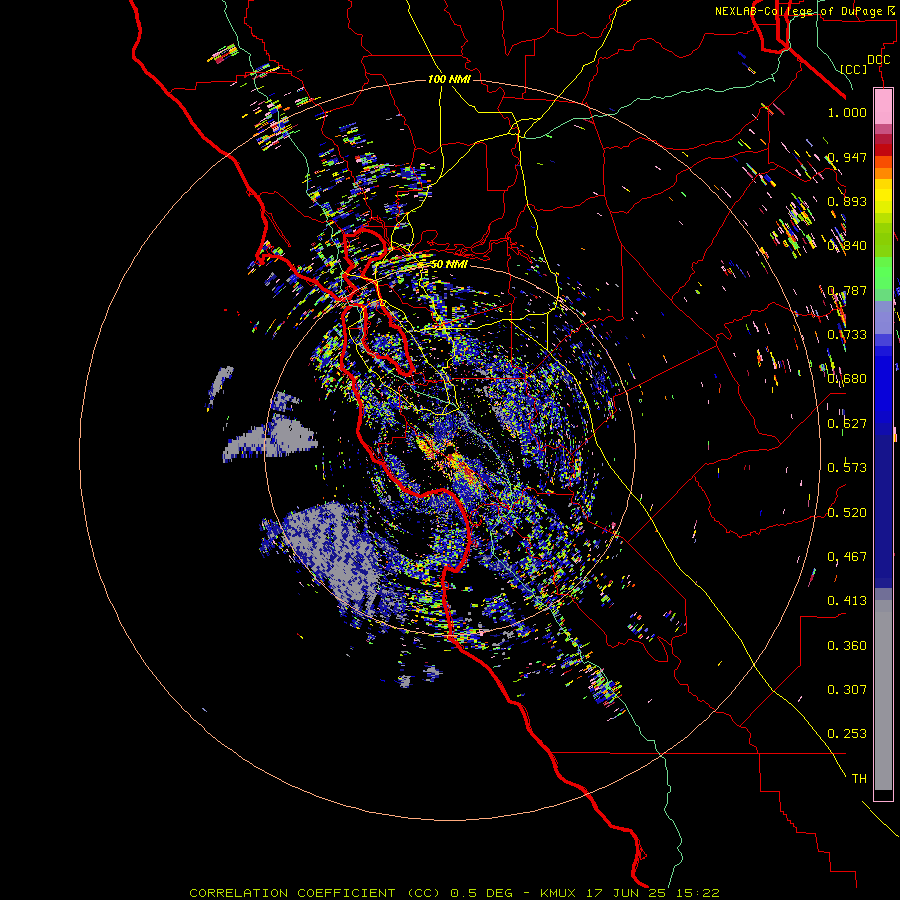The height and width of the screenshot is (900, 900).
Task: Click the 0.520 legend value
Action: pos(847,513)
